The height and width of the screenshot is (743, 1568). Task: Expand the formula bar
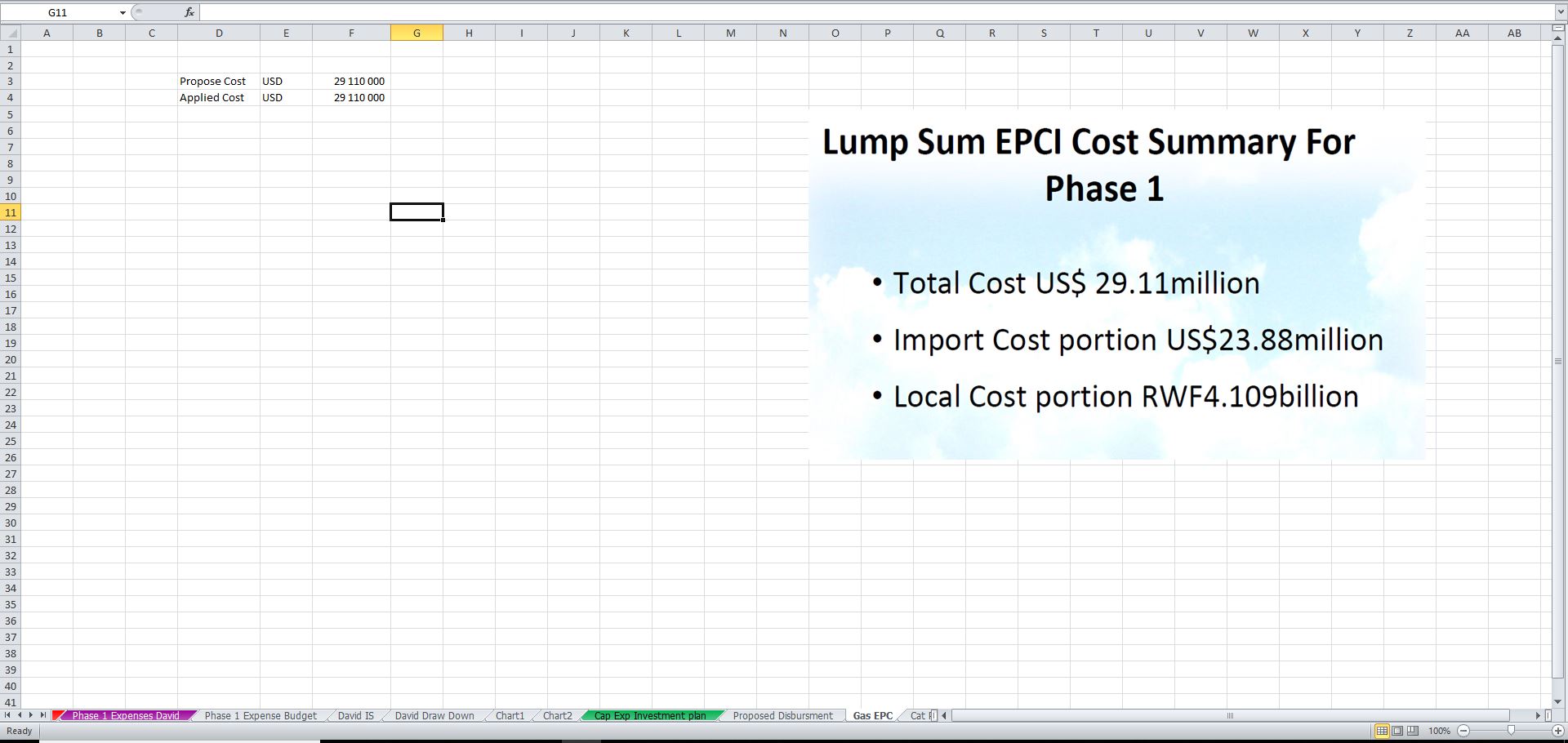tap(1561, 12)
